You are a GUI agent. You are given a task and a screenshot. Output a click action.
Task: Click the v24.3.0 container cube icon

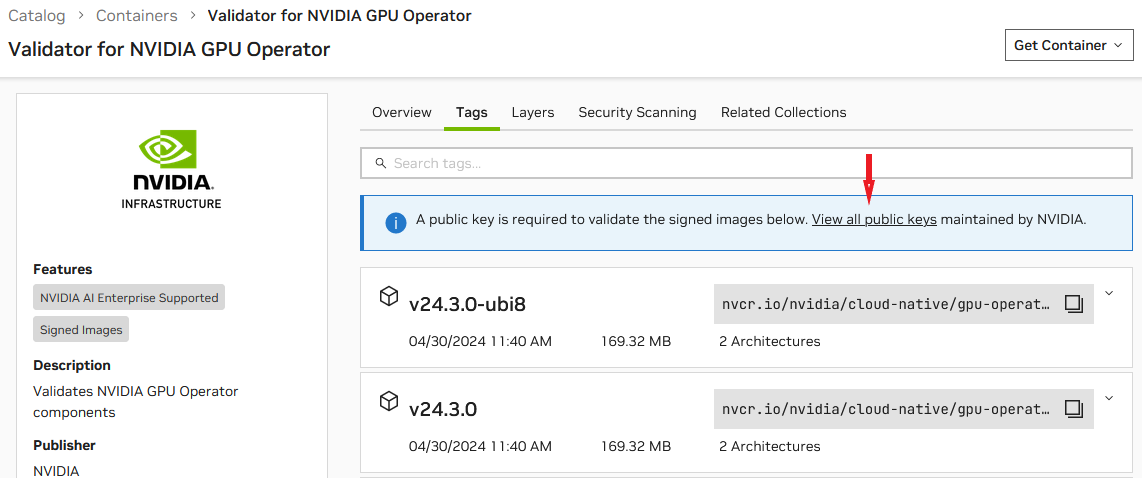point(388,402)
